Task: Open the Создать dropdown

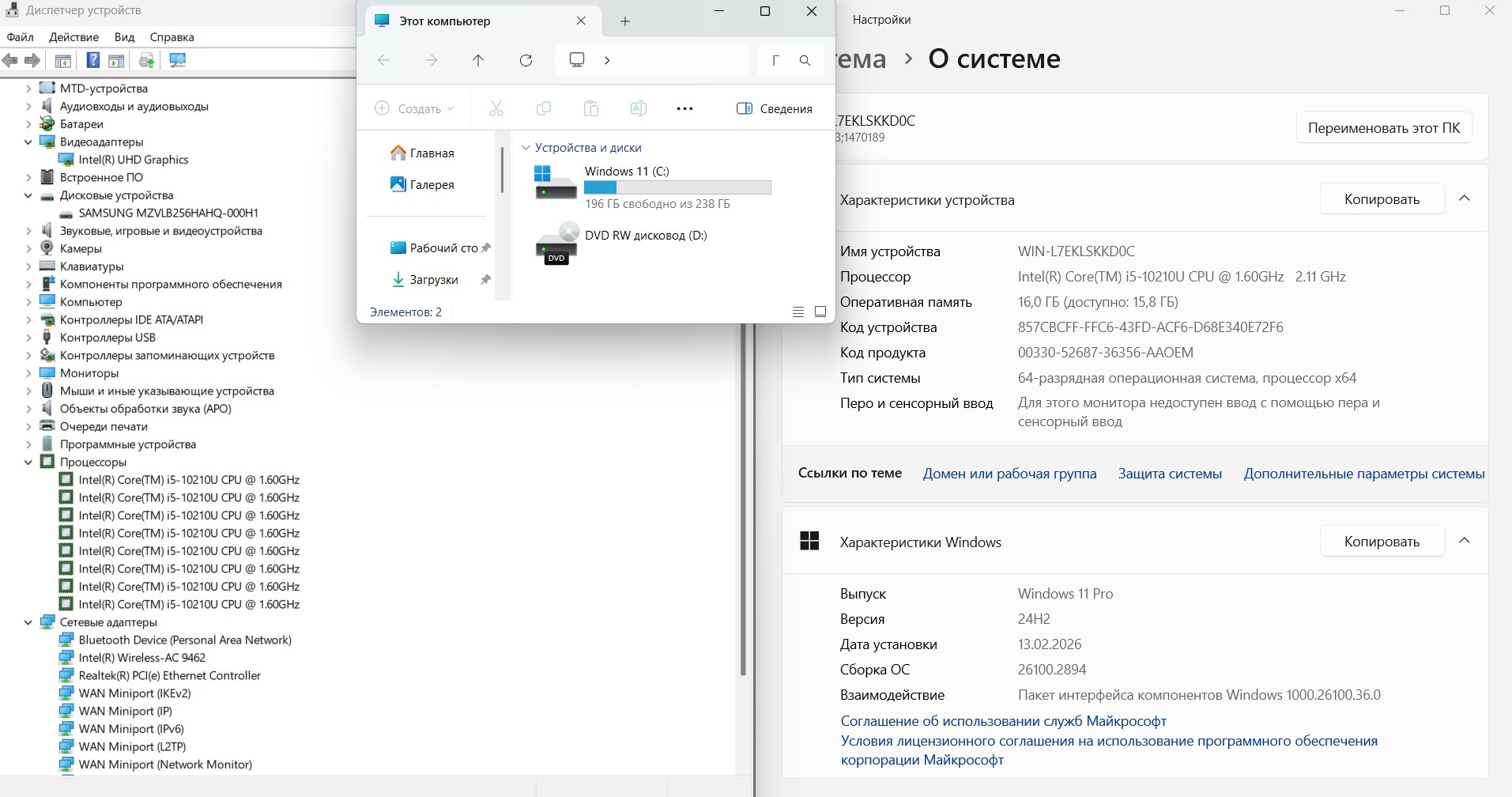Action: click(x=415, y=109)
